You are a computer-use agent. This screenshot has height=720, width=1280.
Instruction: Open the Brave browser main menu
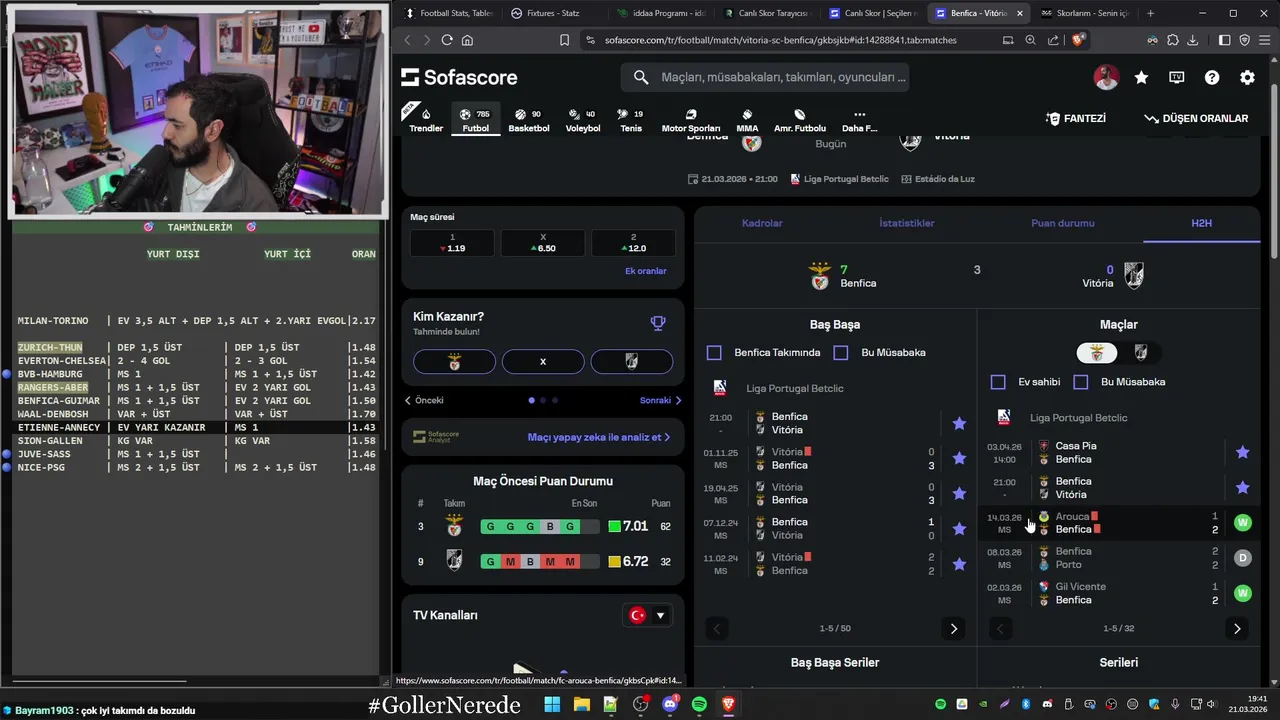tap(1264, 40)
